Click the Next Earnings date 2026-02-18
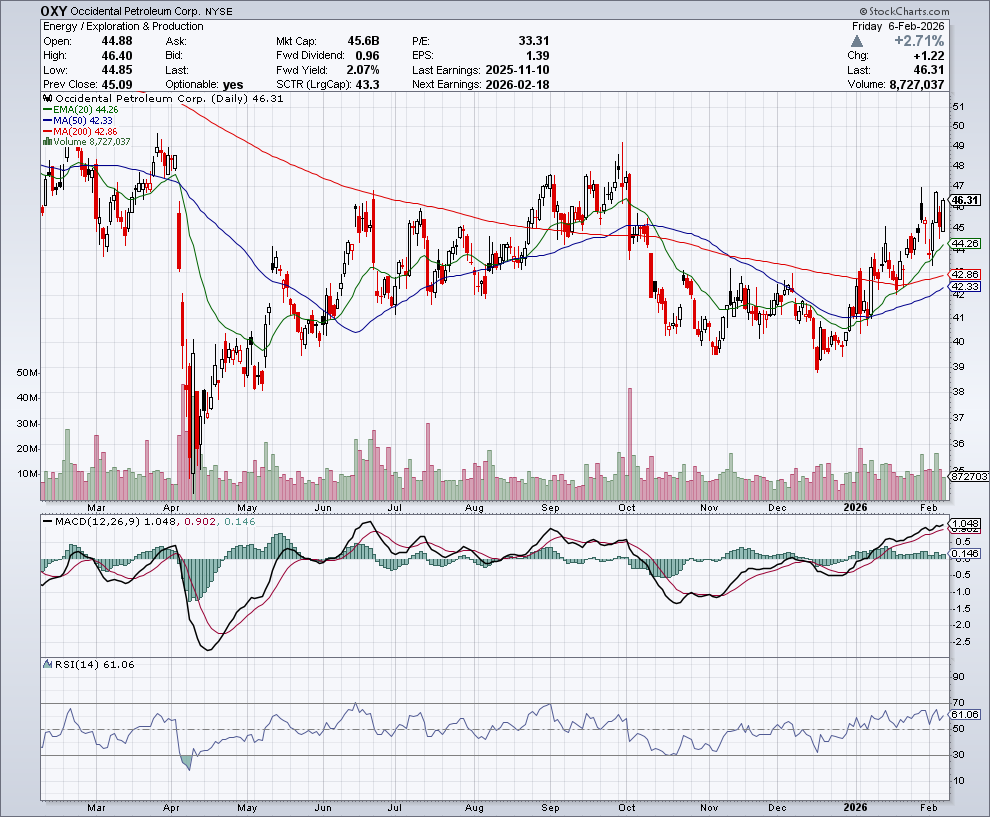Viewport: 990px width, 817px height. 517,85
